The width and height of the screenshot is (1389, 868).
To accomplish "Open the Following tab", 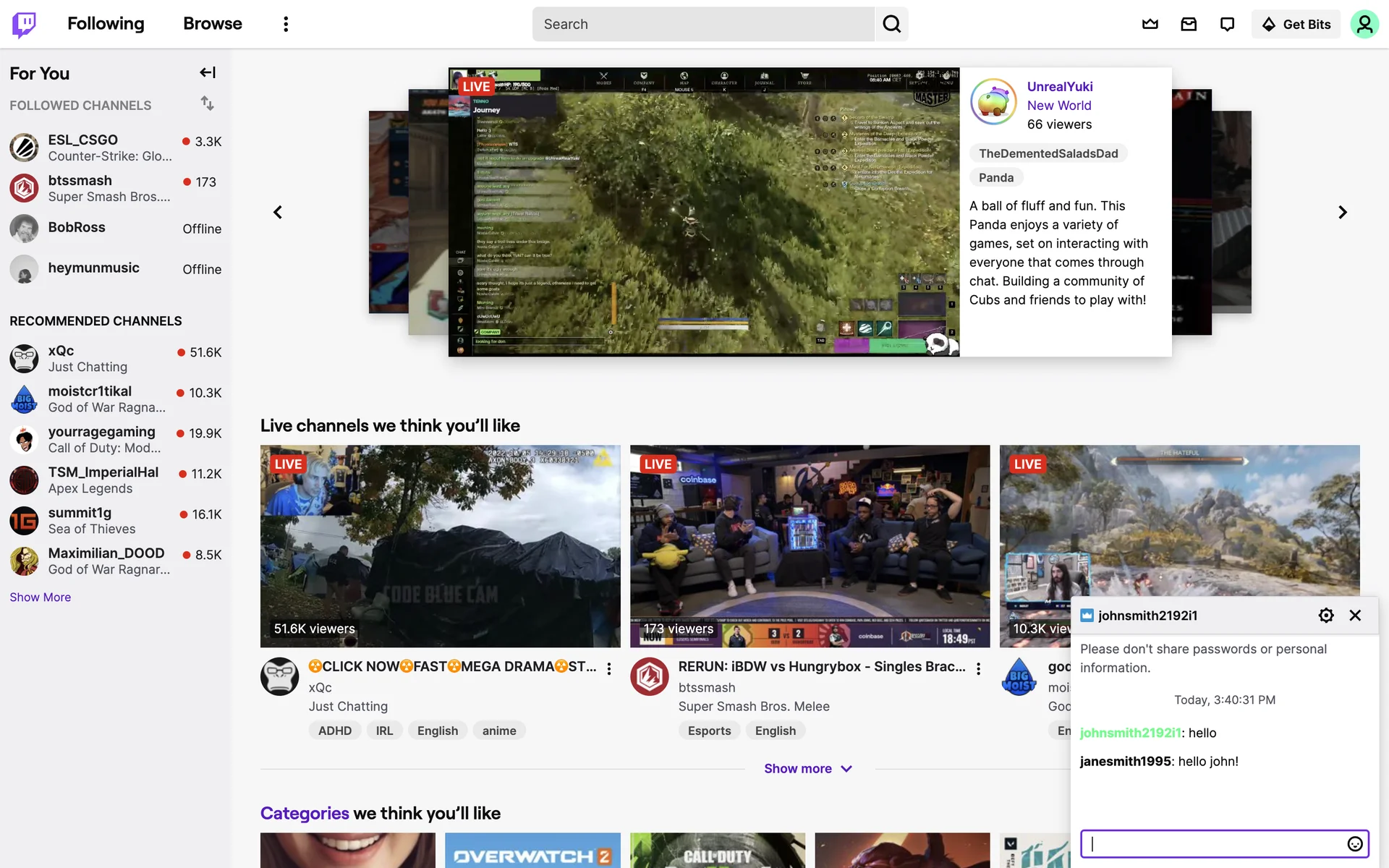I will pos(106,24).
